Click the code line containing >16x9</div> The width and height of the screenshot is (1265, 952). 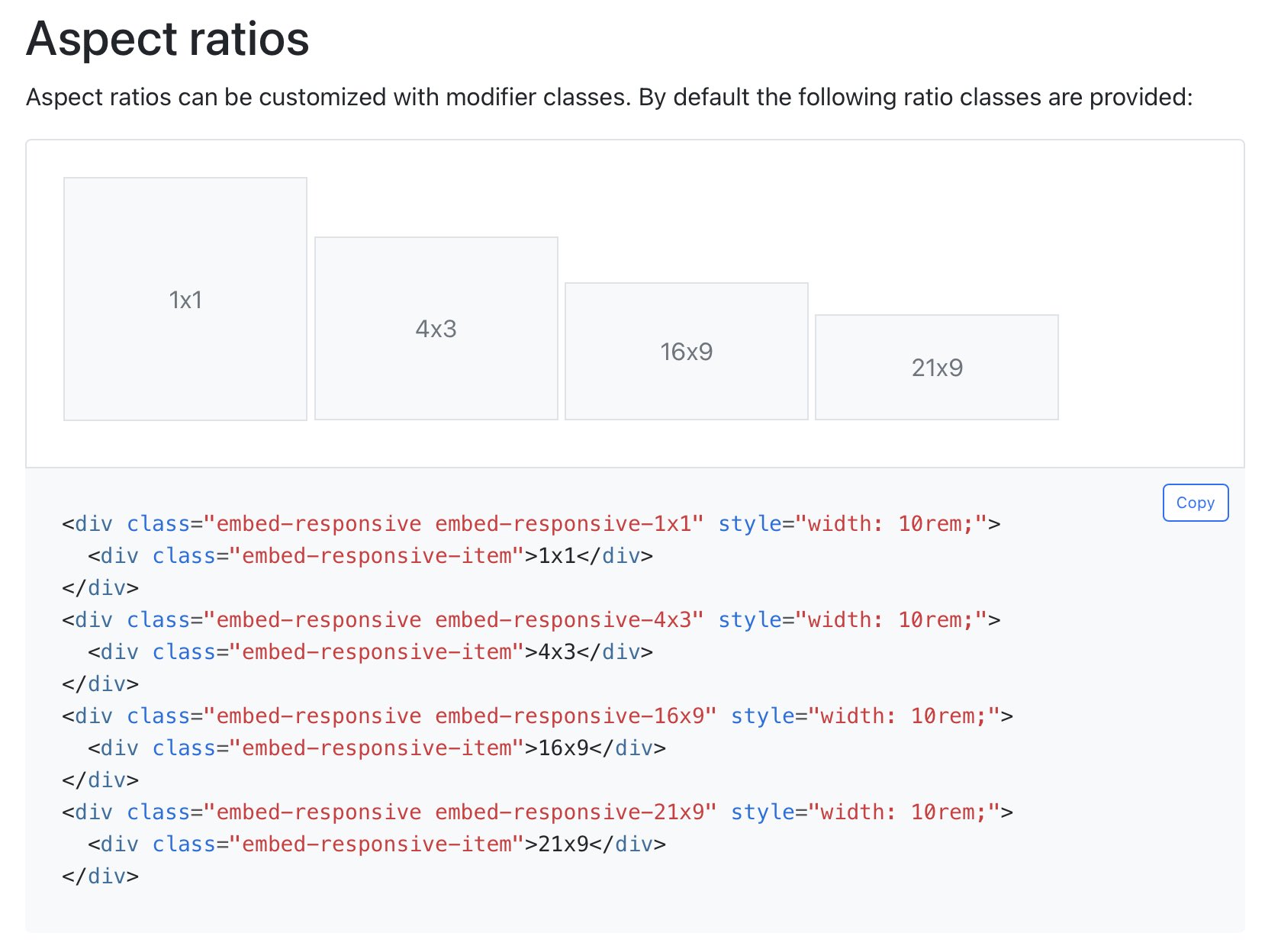tap(377, 748)
